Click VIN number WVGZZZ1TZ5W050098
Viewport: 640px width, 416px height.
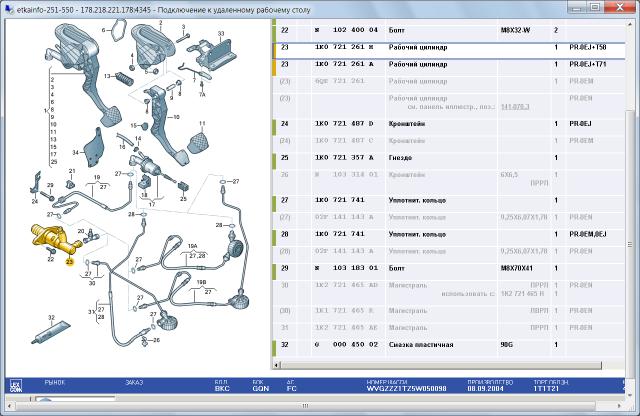tap(406, 389)
